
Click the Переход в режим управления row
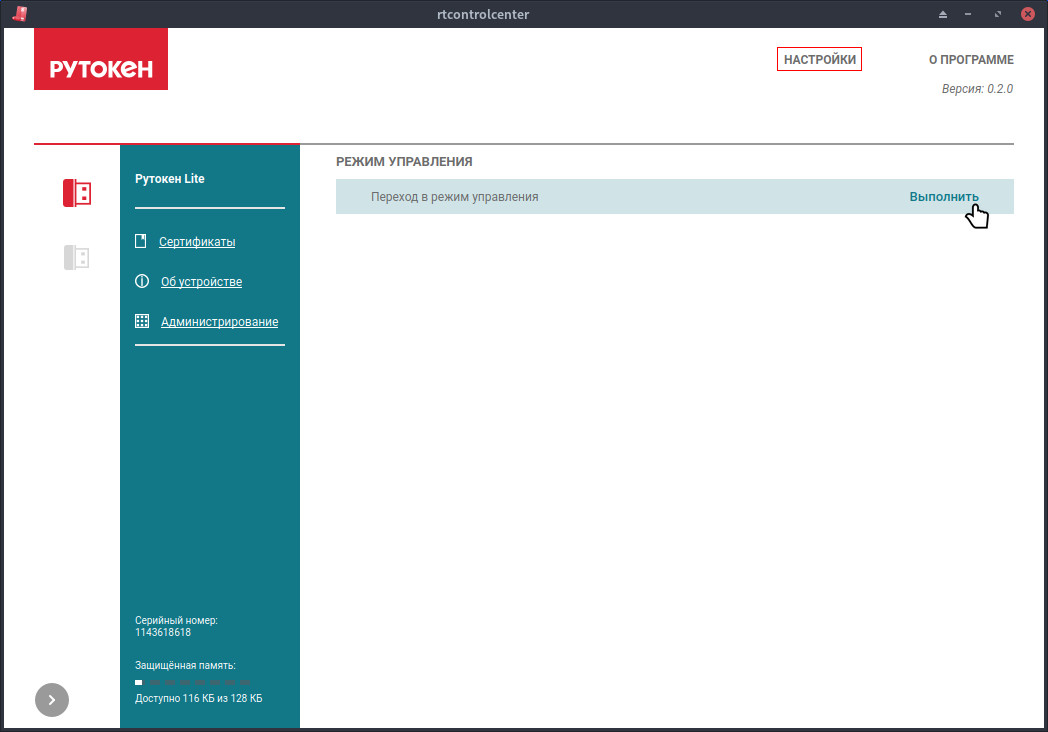[x=674, y=197]
